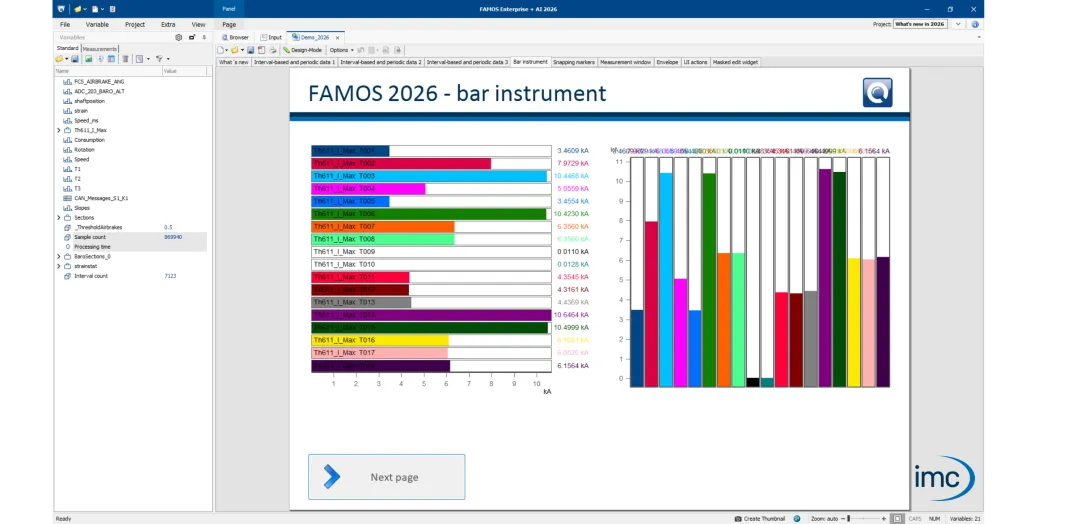Viewport: 1080px width, 524px height.
Task: Click the CAN_Messages_S1_K1 table icon
Action: point(68,198)
